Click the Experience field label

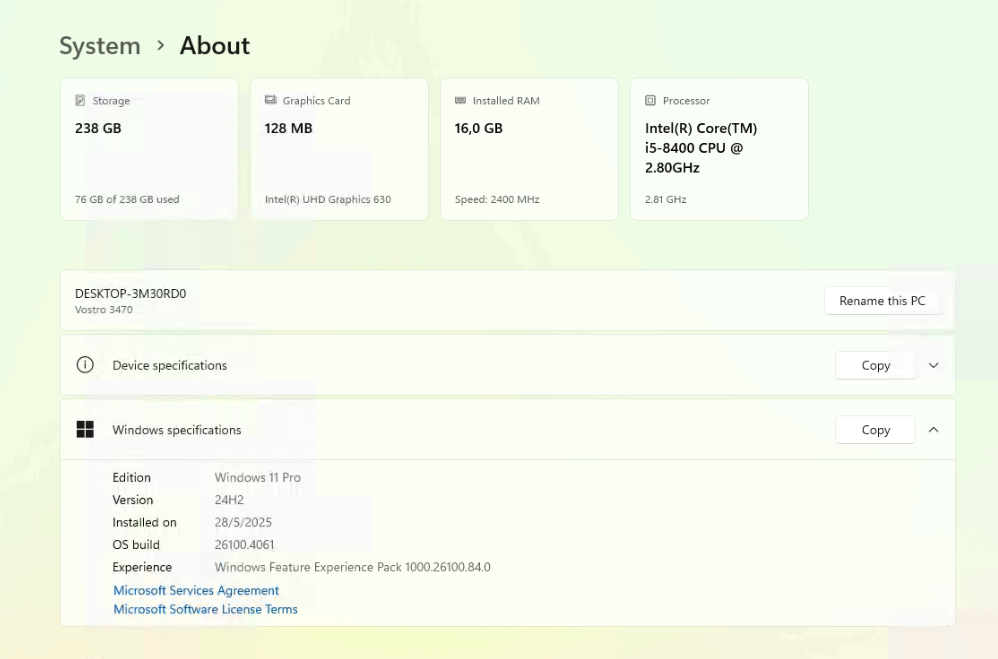point(143,567)
